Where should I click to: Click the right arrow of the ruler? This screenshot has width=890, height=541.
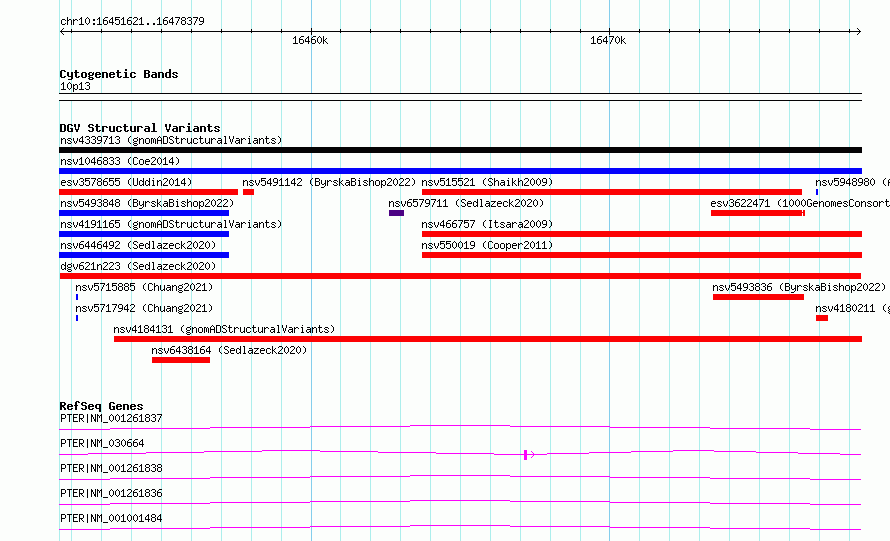[x=858, y=31]
